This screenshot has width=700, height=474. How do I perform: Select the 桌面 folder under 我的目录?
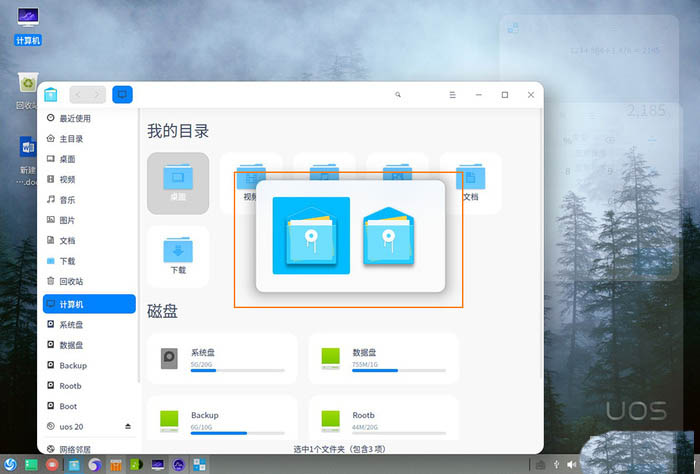178,183
